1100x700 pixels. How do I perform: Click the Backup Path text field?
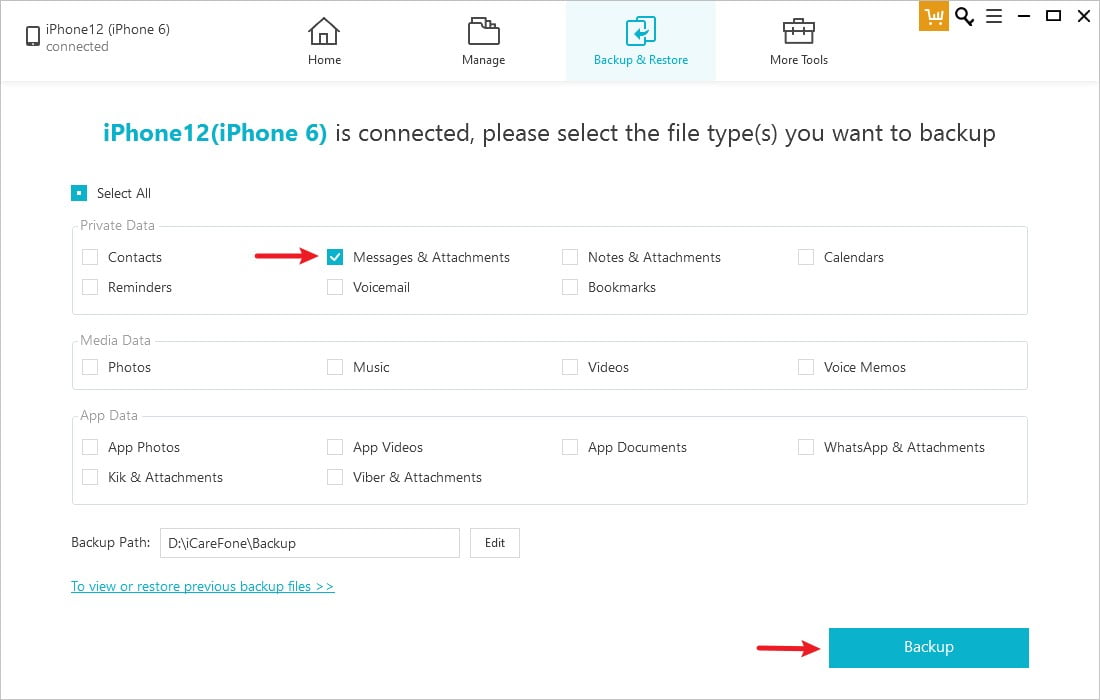(x=310, y=542)
